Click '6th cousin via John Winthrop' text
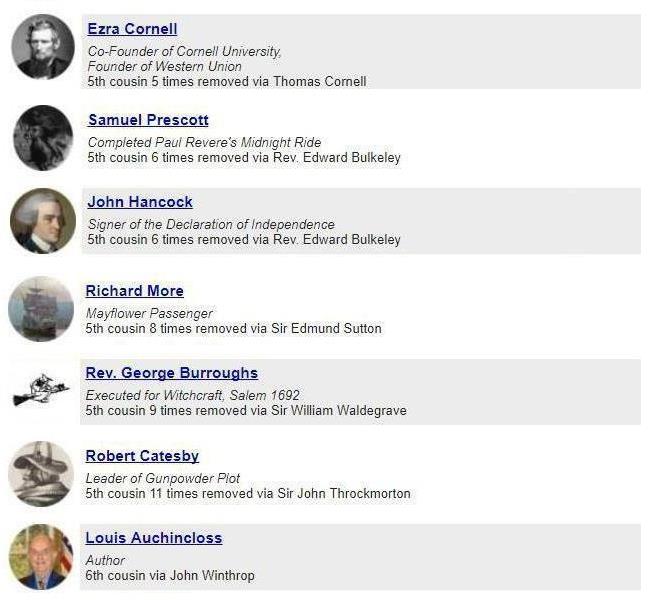Screen dimensions: 650x600 (x=170, y=576)
